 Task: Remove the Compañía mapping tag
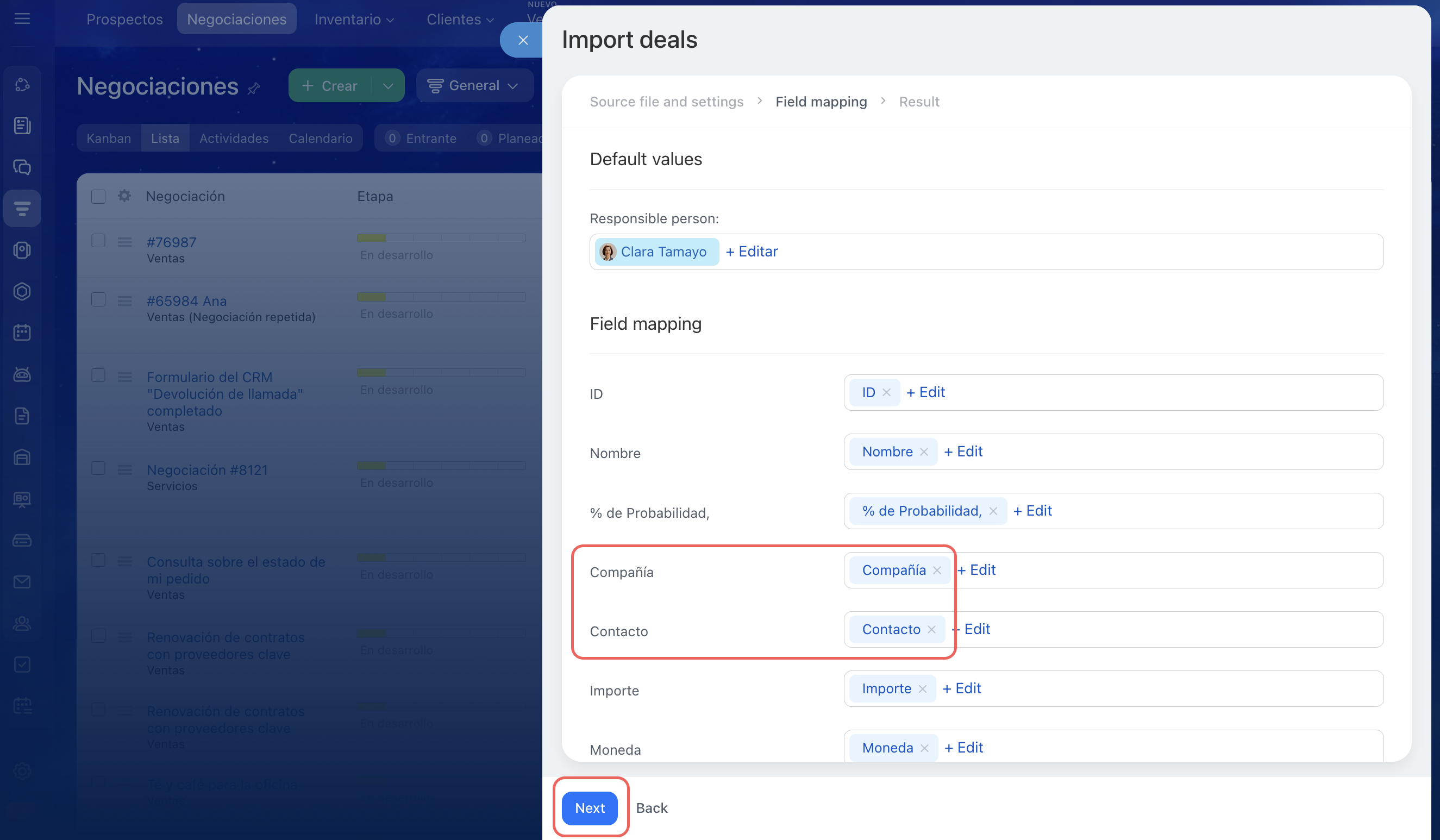(937, 571)
